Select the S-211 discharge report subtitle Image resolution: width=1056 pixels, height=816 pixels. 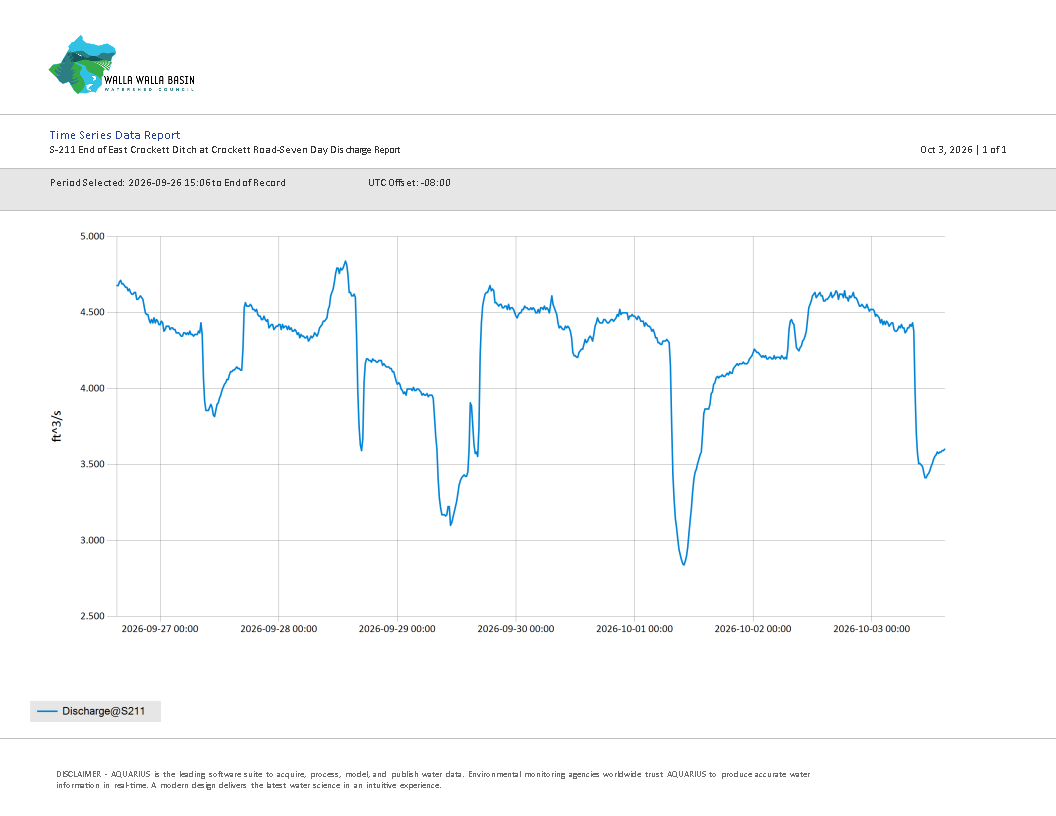pyautogui.click(x=225, y=149)
